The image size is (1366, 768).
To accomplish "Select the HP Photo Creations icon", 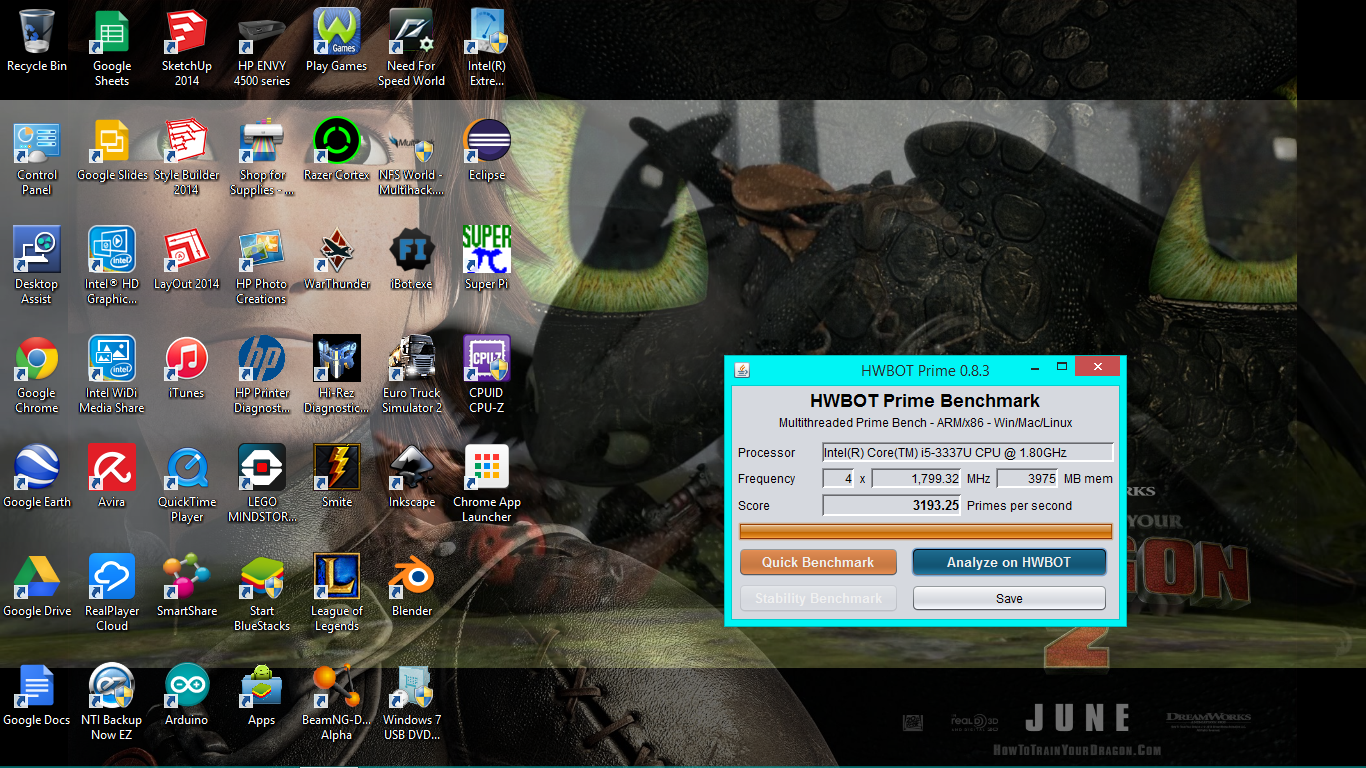I will 262,250.
